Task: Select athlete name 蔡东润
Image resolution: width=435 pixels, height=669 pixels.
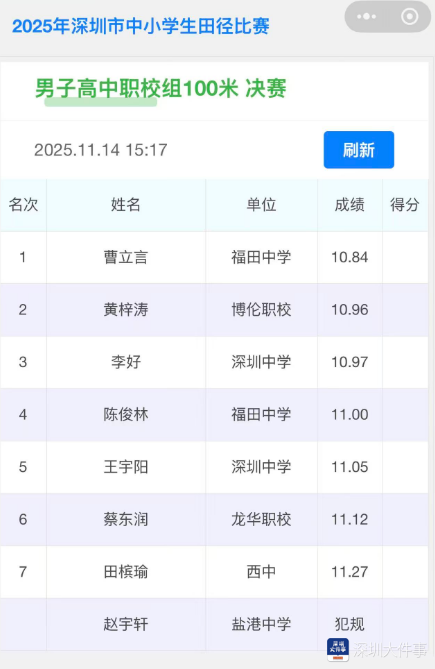Action: pos(126,519)
